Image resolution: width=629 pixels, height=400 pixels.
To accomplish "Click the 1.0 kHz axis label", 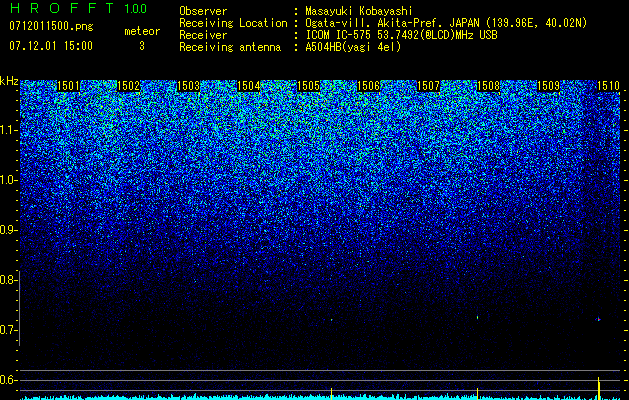I will (x=9, y=180).
